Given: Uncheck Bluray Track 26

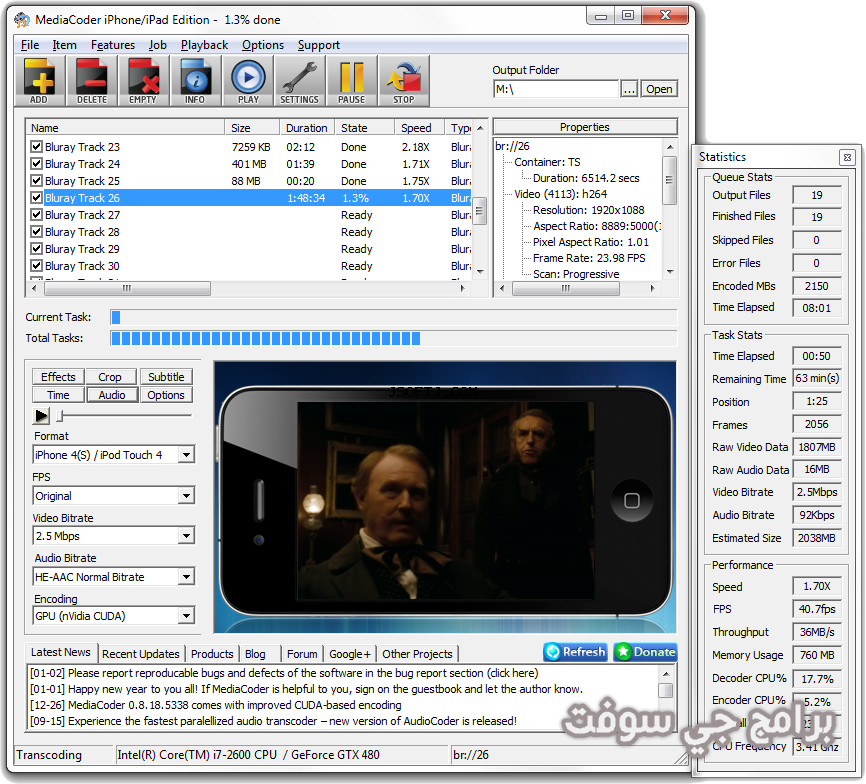Looking at the screenshot, I should tap(36, 198).
